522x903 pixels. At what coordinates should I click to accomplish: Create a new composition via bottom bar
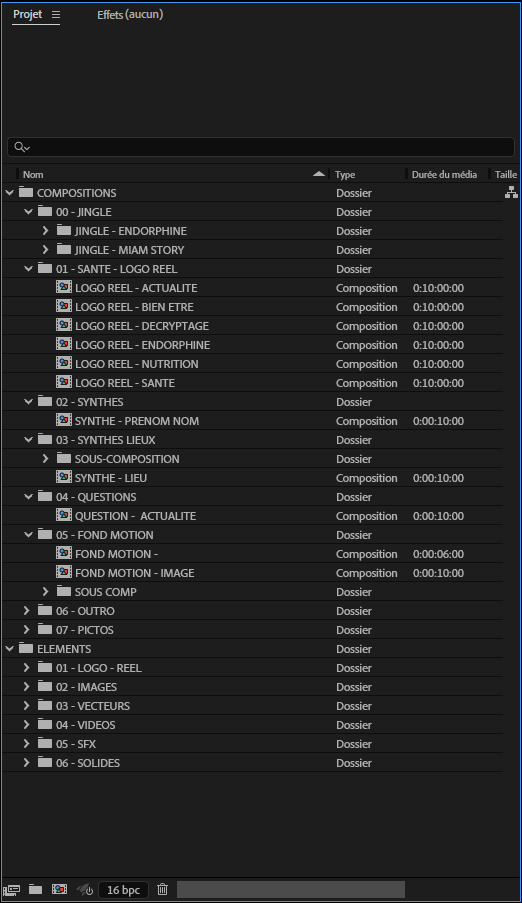(59, 890)
